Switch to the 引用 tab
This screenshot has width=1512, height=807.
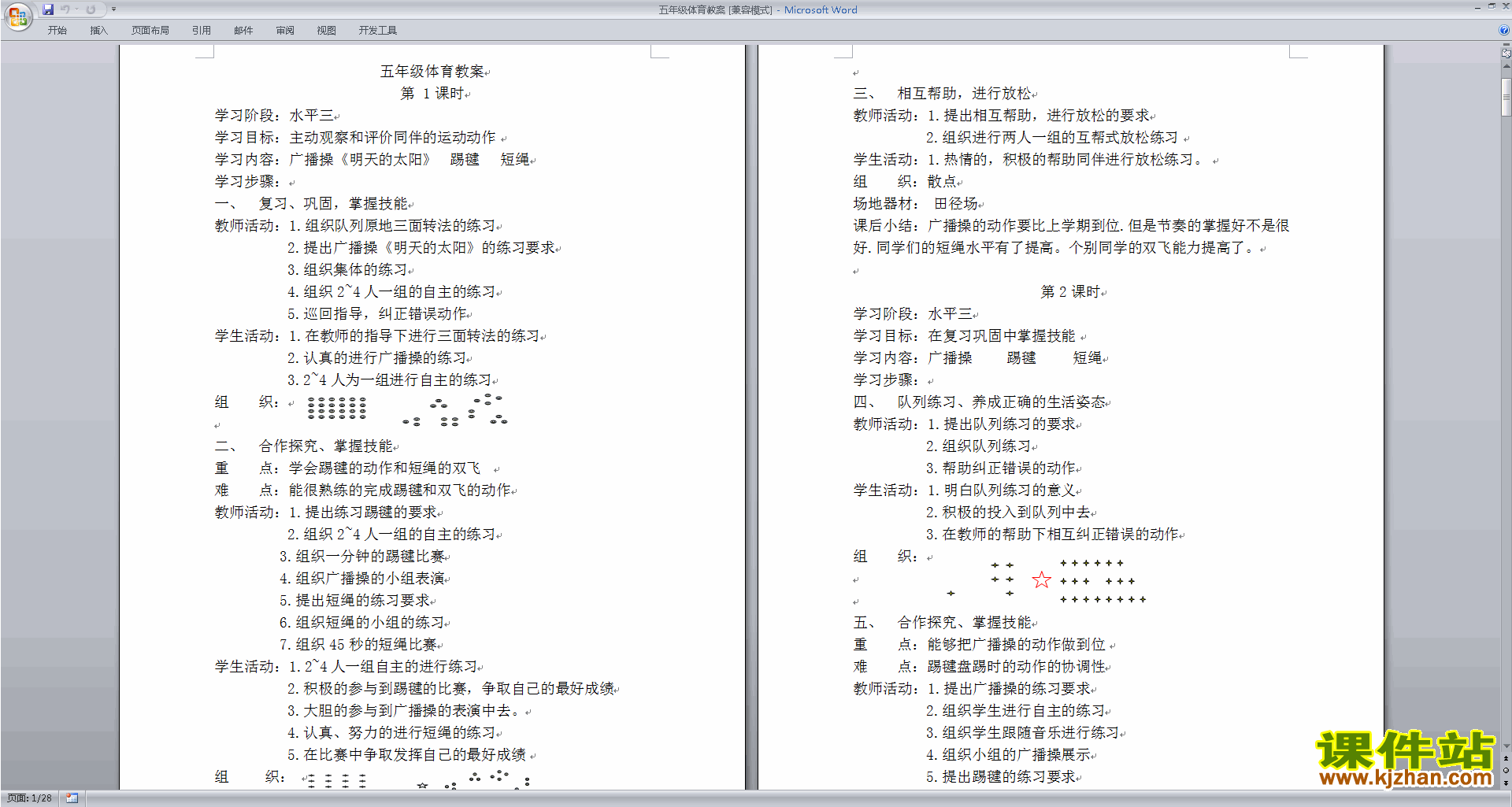(x=202, y=31)
